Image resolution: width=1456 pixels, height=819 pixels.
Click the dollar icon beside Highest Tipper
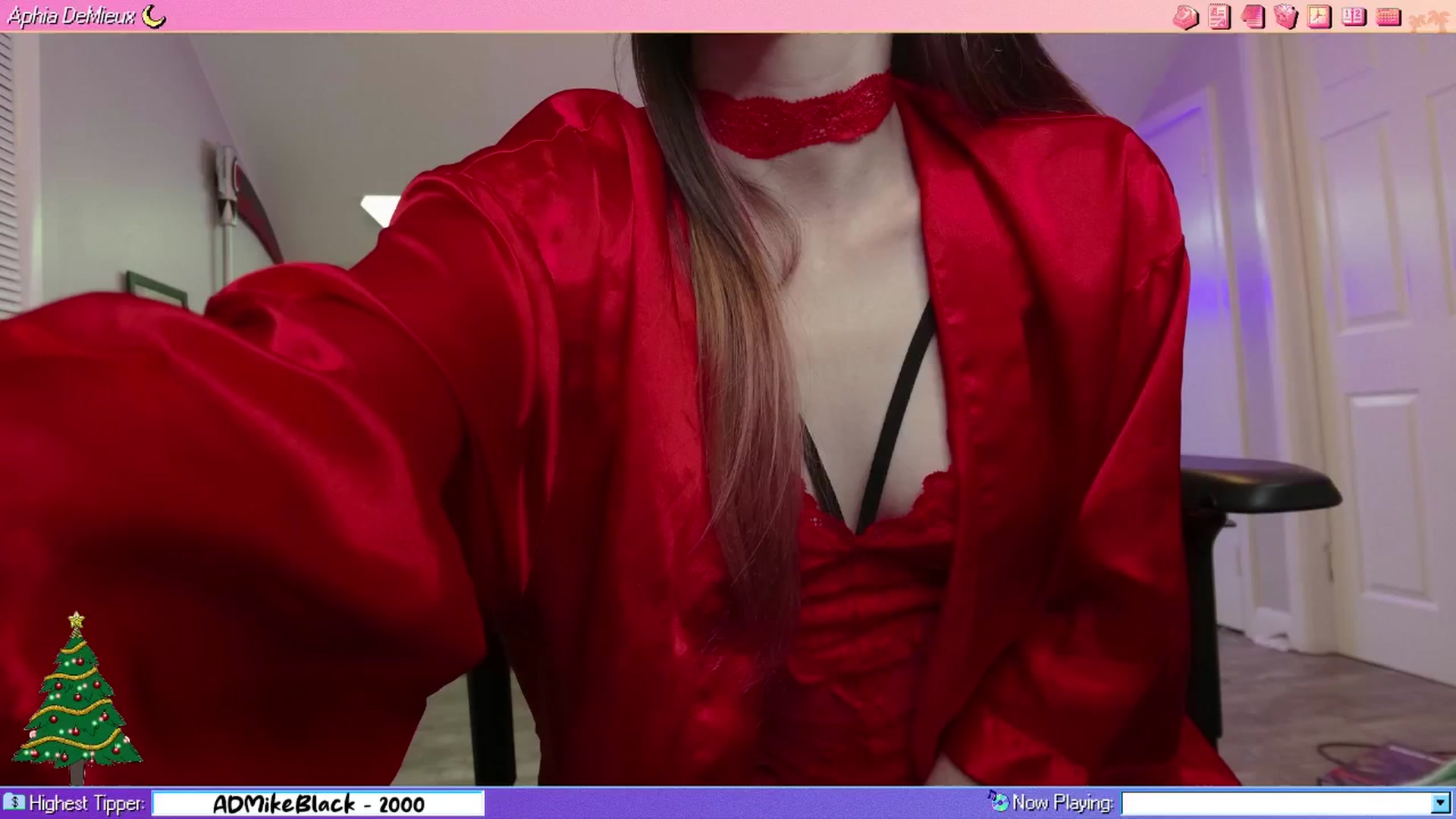[14, 802]
